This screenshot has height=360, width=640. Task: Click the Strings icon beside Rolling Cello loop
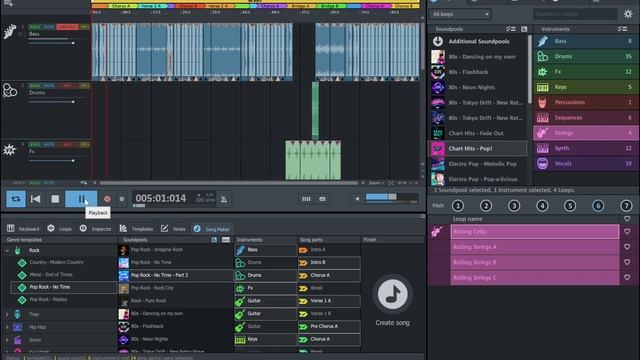click(x=437, y=232)
